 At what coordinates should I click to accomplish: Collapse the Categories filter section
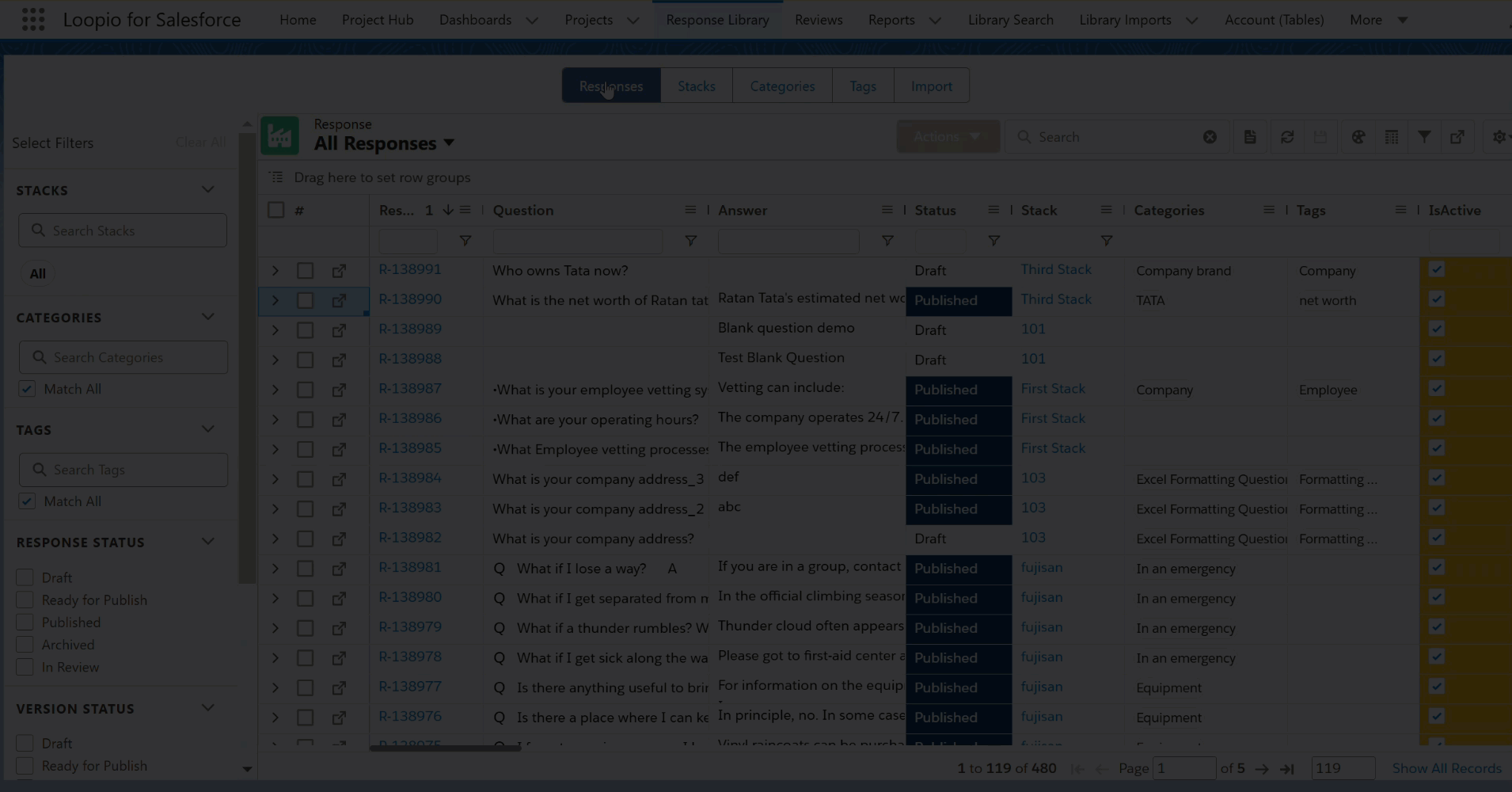coord(207,317)
